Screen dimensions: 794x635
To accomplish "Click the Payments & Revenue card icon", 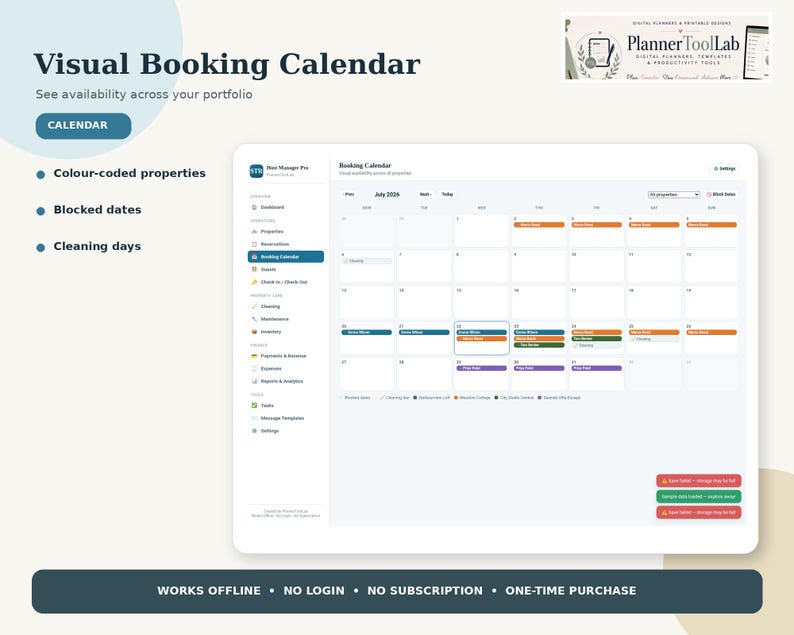I will tap(254, 356).
